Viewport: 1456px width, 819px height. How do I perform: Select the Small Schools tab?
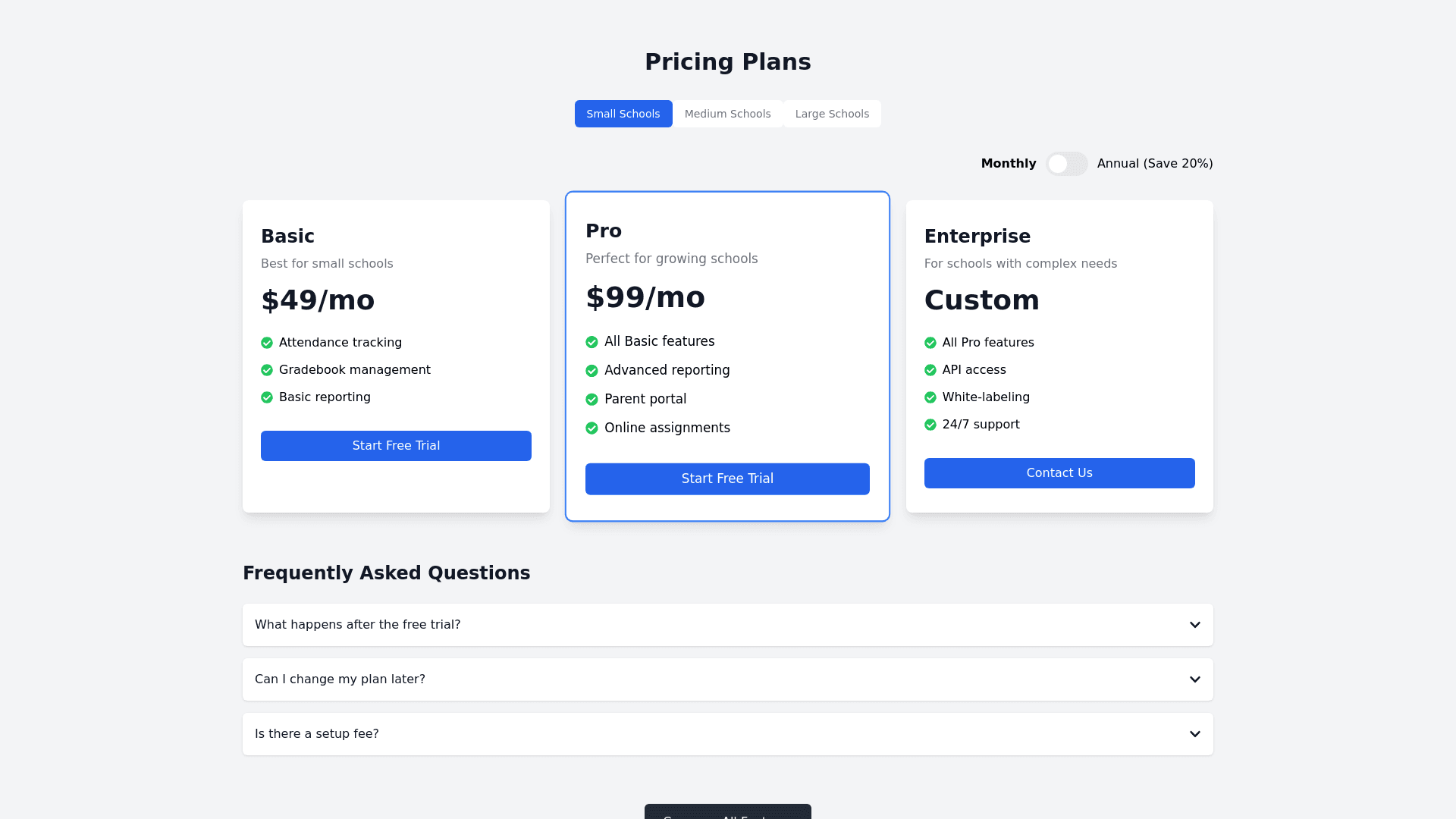tap(623, 114)
